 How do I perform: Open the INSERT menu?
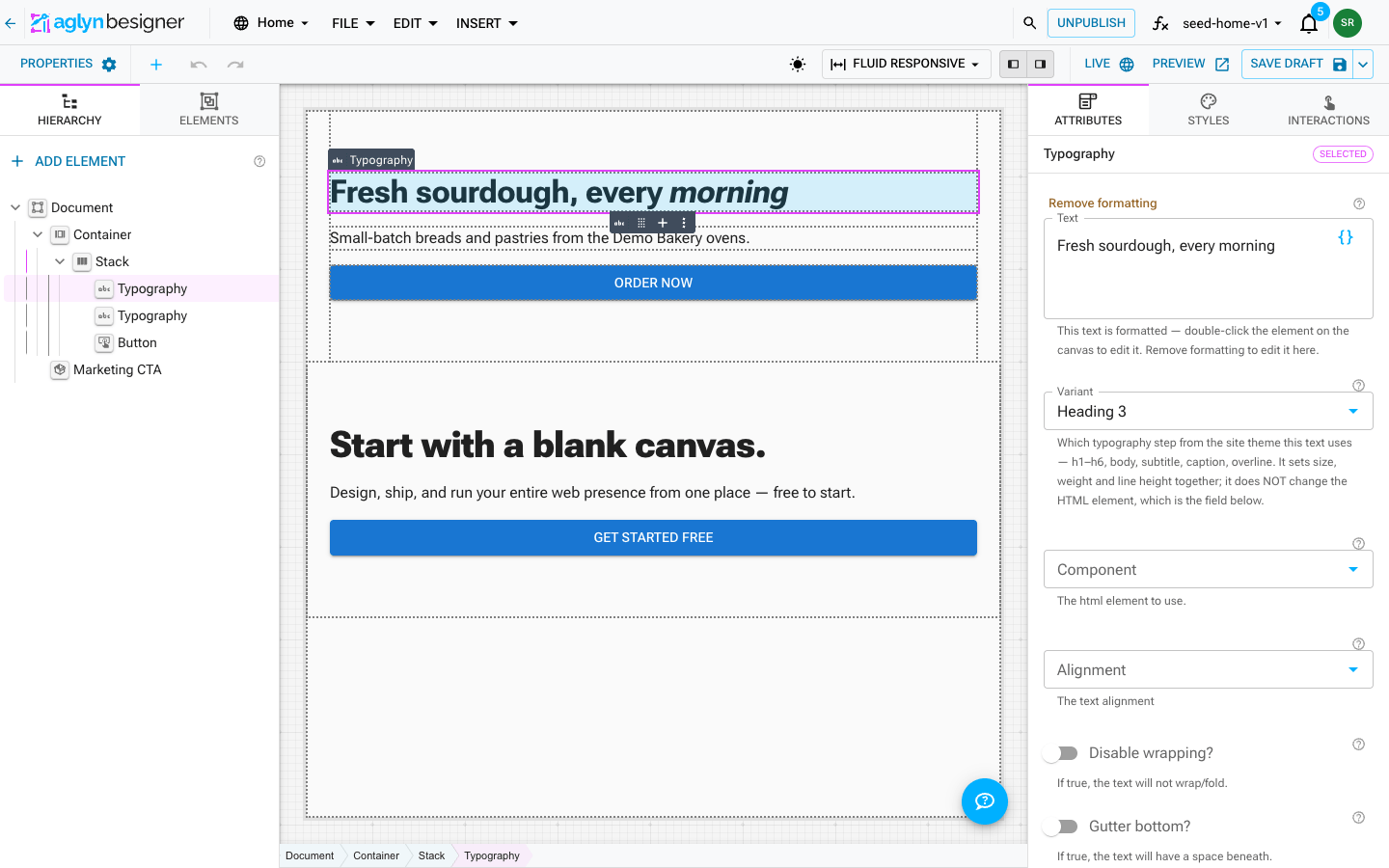(487, 23)
